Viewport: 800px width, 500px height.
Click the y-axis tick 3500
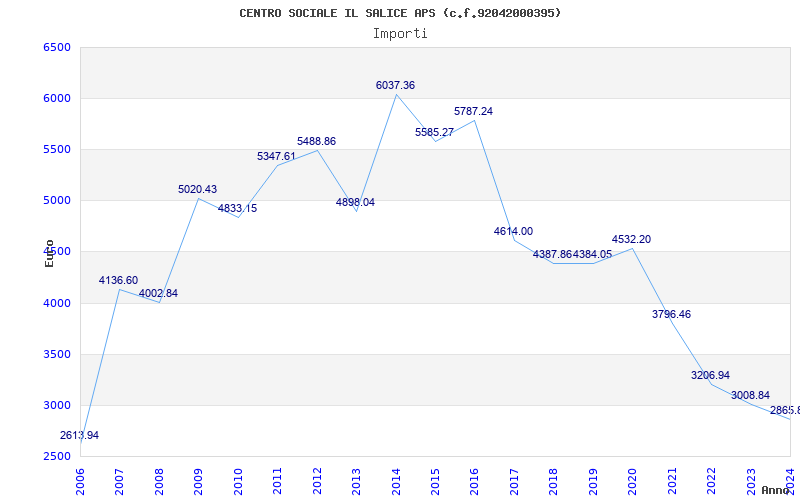tap(57, 355)
